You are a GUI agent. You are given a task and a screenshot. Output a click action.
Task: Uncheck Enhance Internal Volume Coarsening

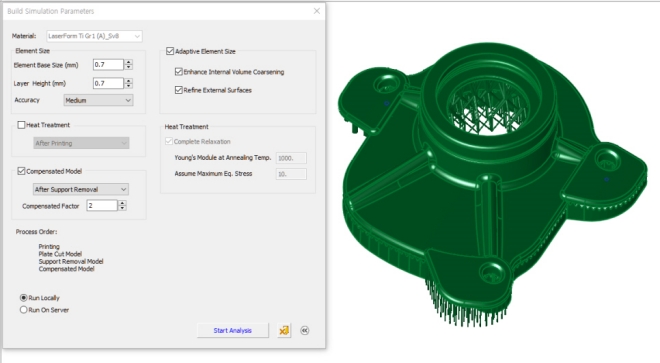pyautogui.click(x=178, y=72)
